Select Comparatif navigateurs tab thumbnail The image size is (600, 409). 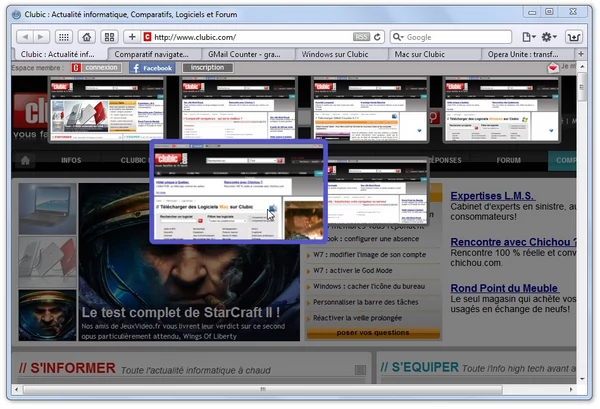tap(238, 108)
